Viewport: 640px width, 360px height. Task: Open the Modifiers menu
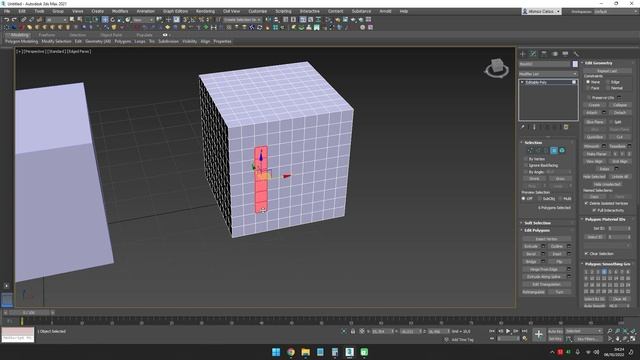coord(120,11)
